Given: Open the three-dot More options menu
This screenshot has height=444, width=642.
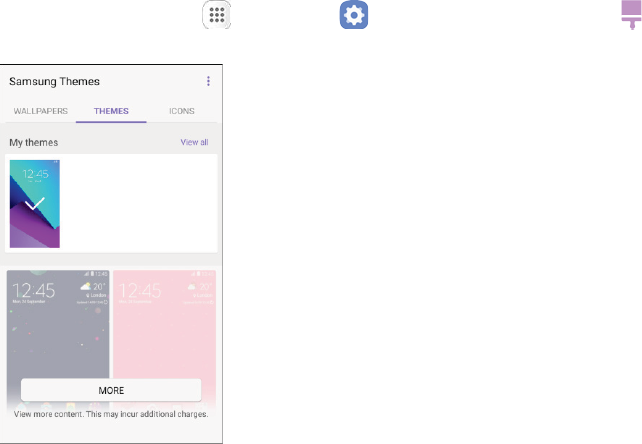Looking at the screenshot, I should coord(208,81).
